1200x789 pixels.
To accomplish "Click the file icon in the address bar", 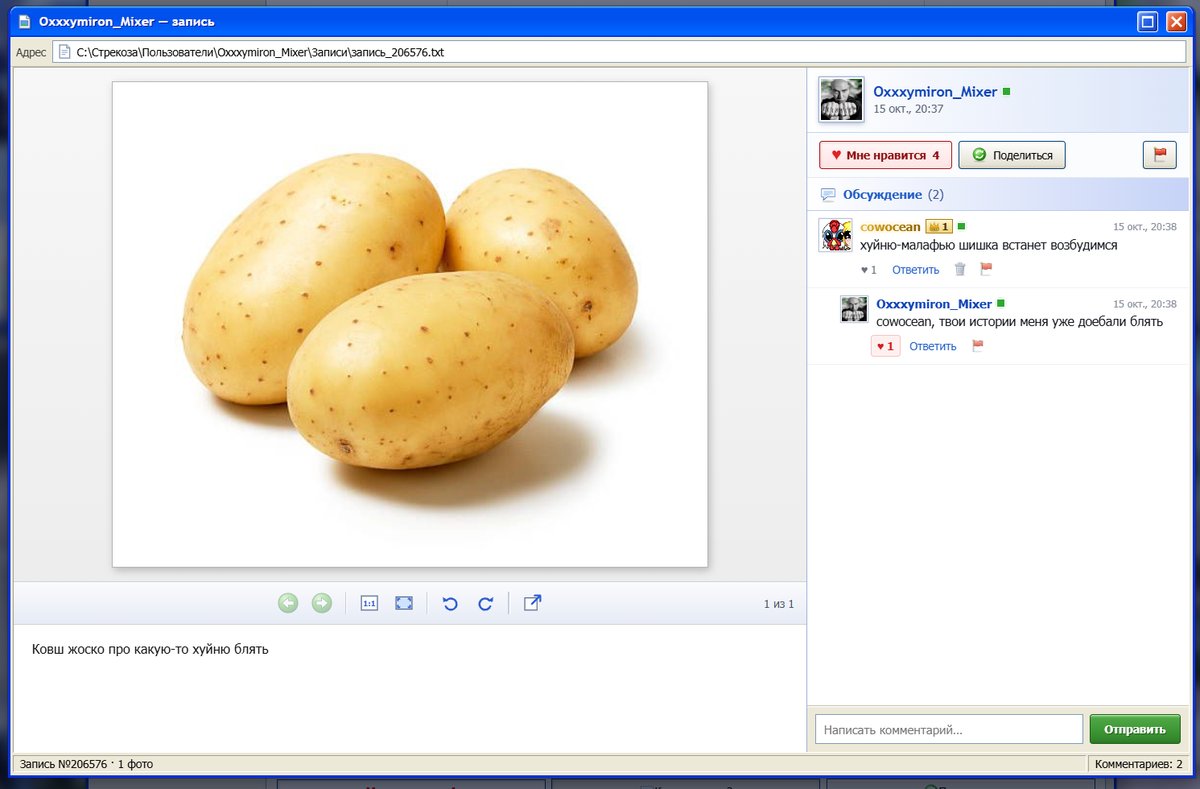I will 64,52.
